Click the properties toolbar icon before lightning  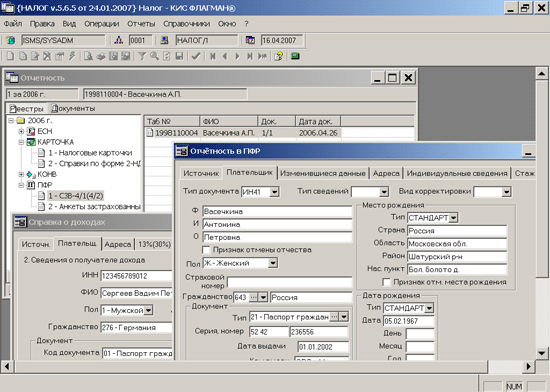[x=60, y=56]
